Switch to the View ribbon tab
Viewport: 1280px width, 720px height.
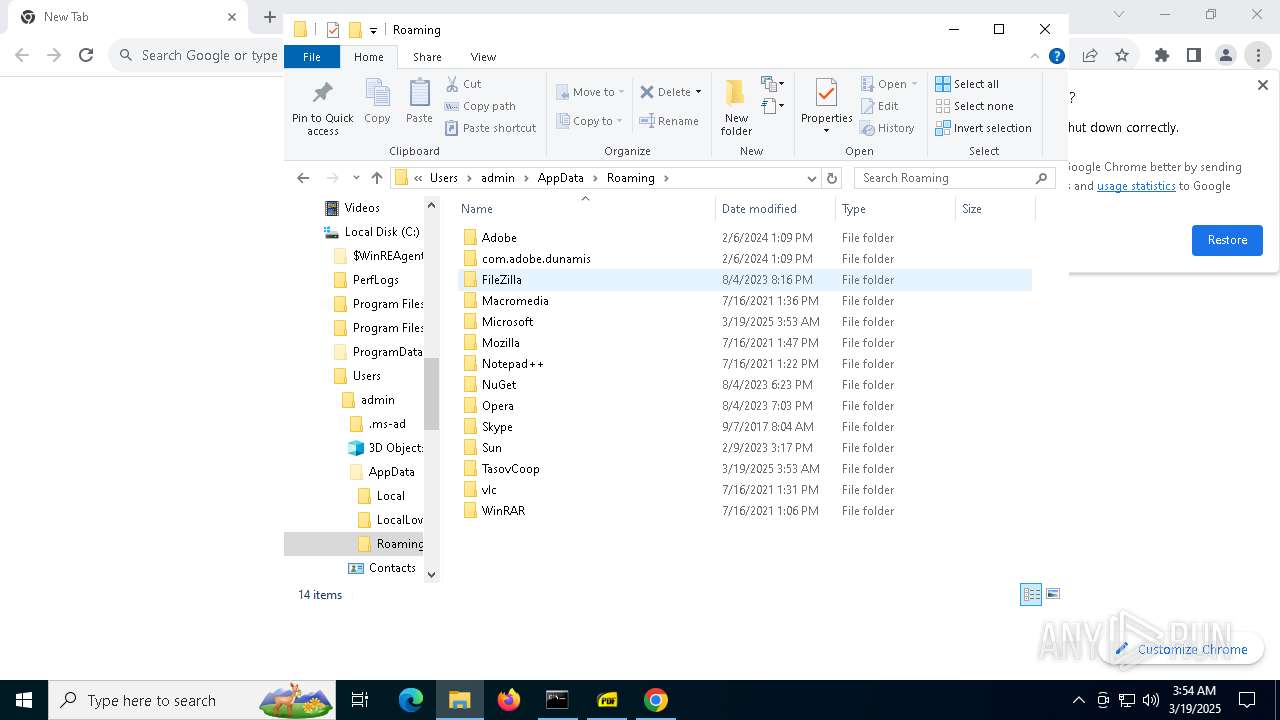pos(483,57)
